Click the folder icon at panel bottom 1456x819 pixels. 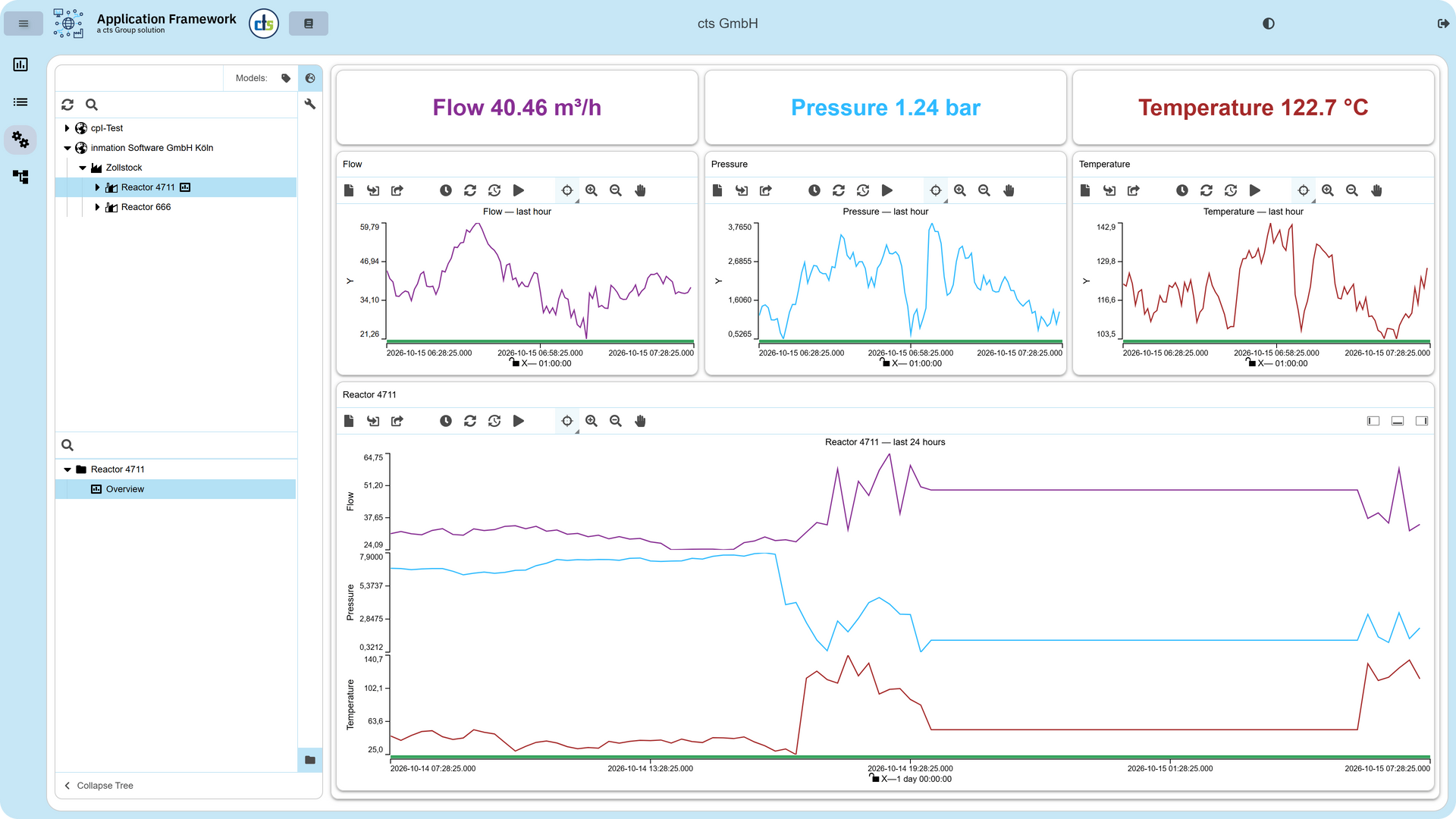pos(310,760)
